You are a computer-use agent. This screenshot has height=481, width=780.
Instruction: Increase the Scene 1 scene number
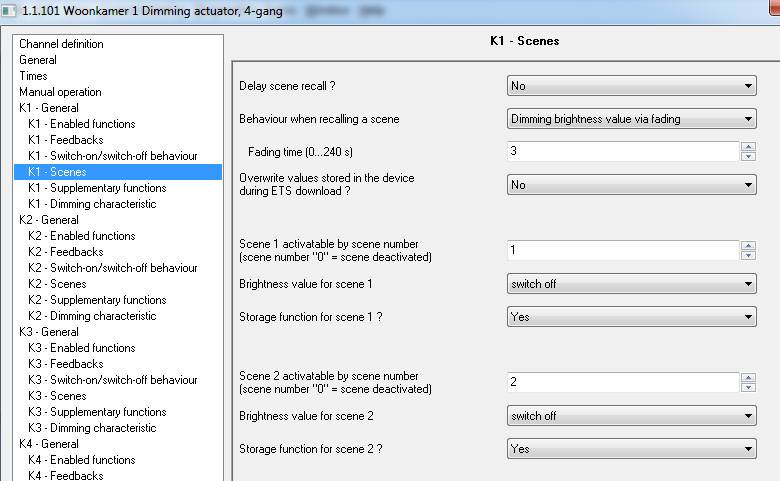pos(748,245)
